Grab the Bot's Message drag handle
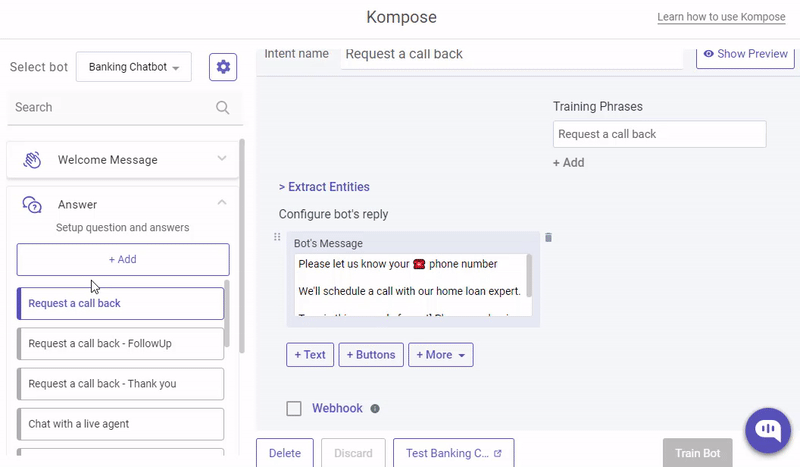Image resolution: width=800 pixels, height=467 pixels. point(277,237)
